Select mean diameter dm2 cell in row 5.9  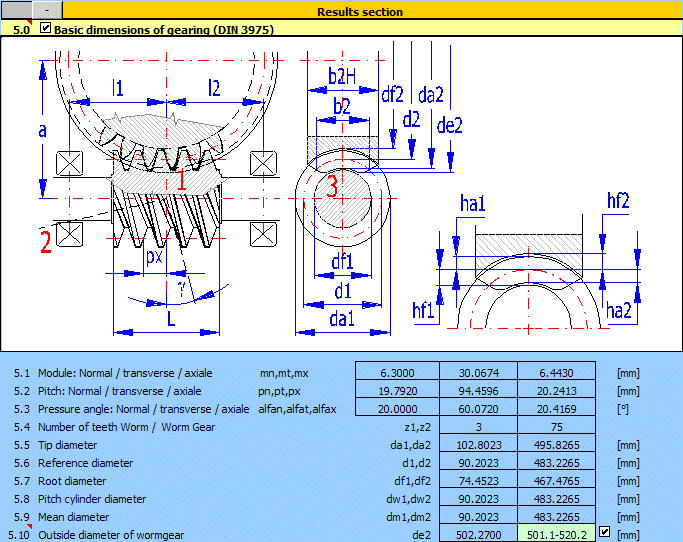tap(556, 517)
